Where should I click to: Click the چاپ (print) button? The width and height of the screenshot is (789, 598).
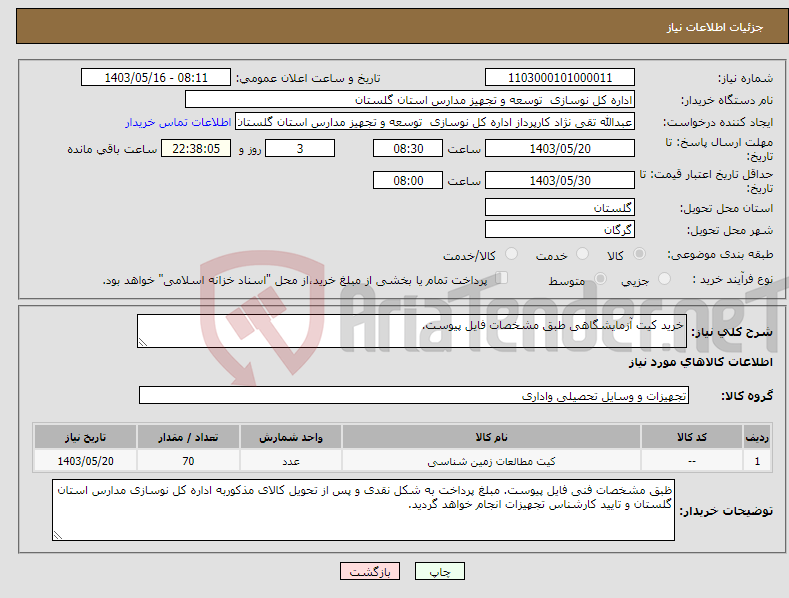click(440, 571)
